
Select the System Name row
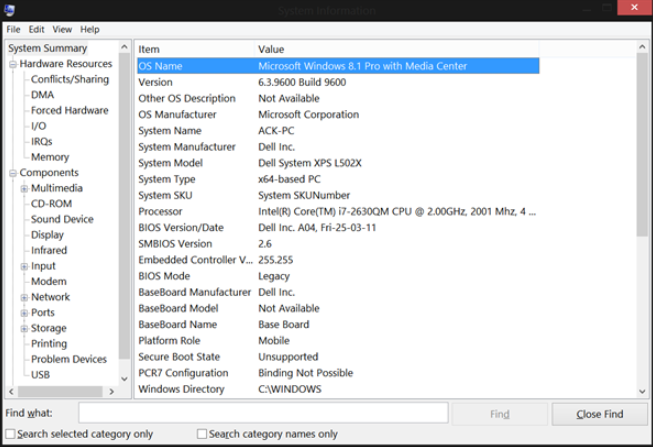point(338,131)
